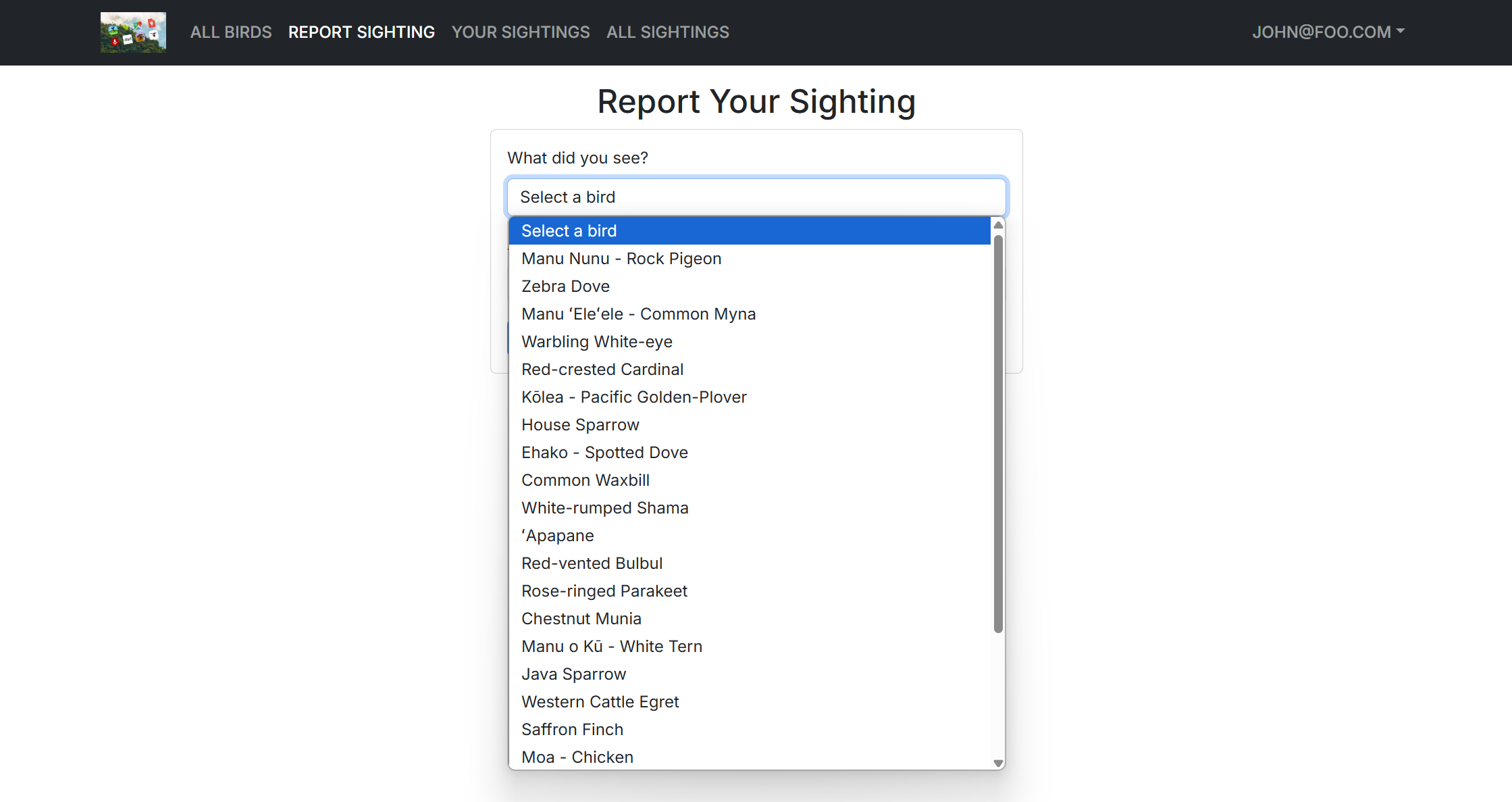The width and height of the screenshot is (1512, 802).
Task: Pick Kōlea - Pacific Golden-Plover
Action: click(633, 397)
